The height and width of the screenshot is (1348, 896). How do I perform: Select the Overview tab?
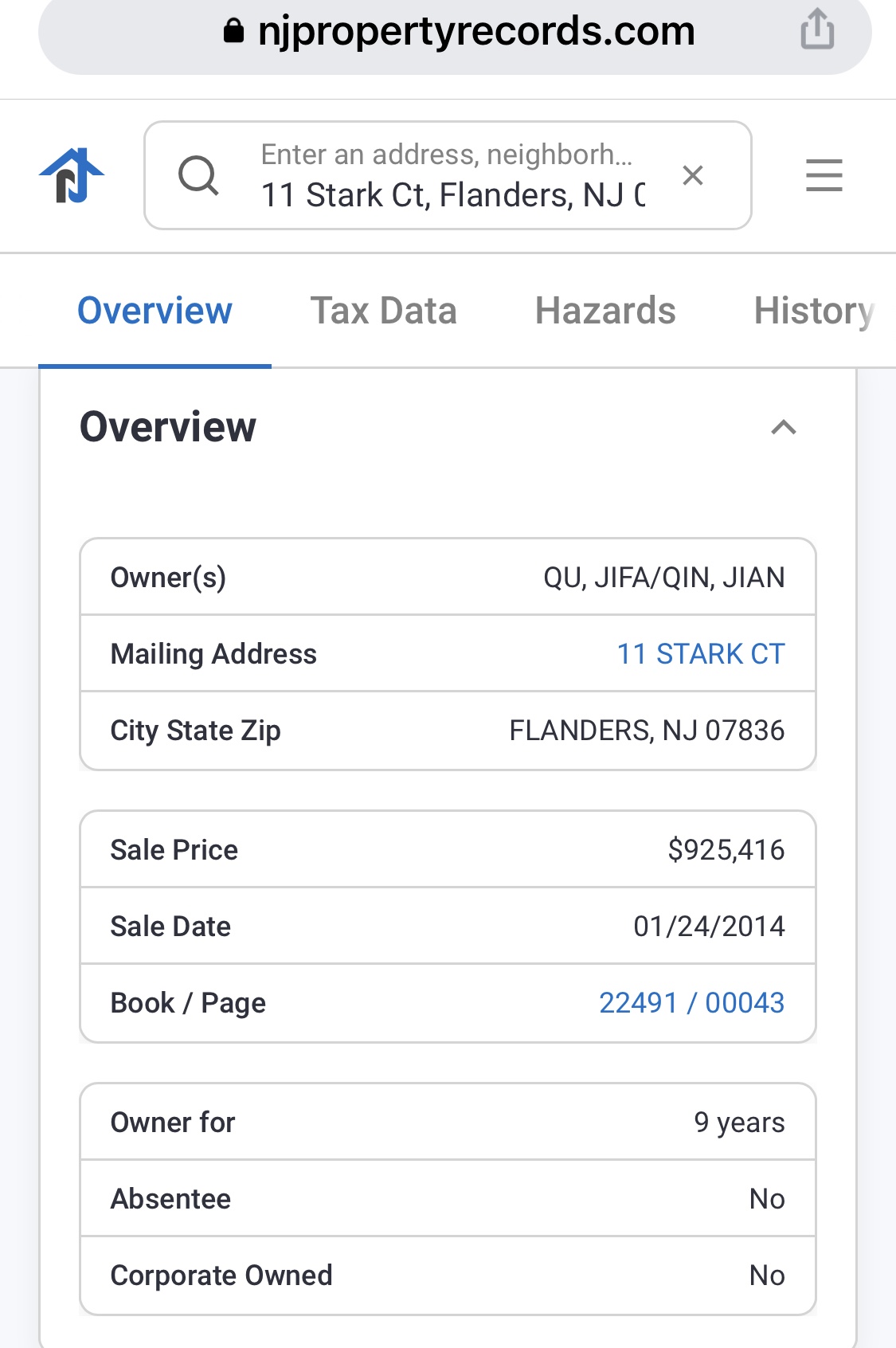point(155,311)
